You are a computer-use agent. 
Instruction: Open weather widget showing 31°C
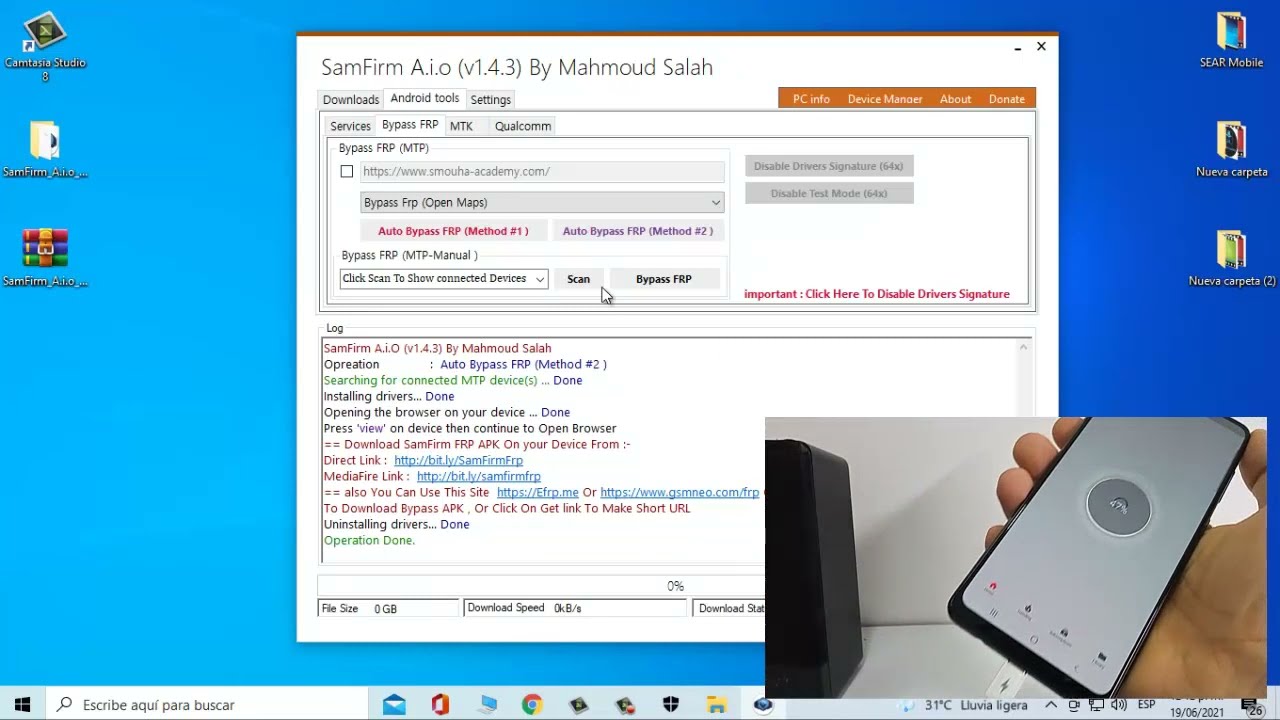(x=964, y=705)
